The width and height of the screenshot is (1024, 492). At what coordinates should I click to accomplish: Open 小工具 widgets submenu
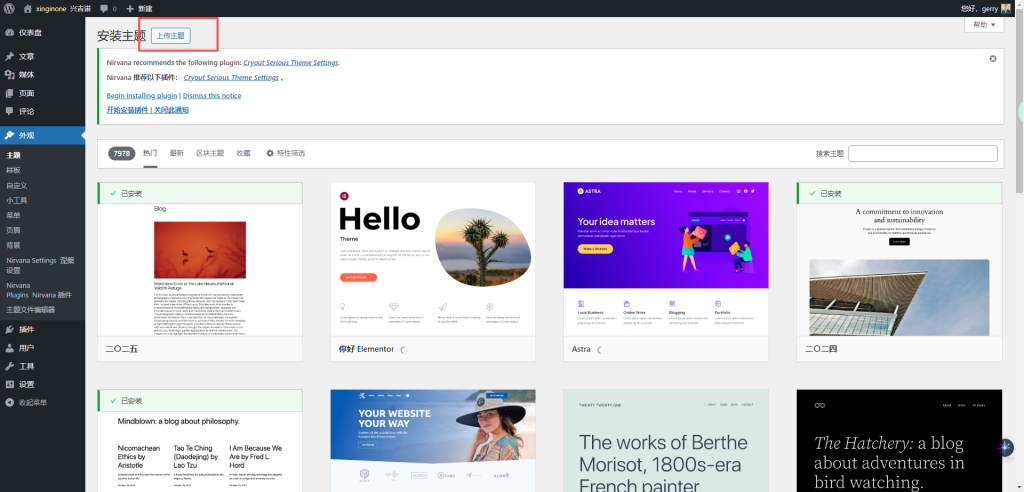click(17, 201)
